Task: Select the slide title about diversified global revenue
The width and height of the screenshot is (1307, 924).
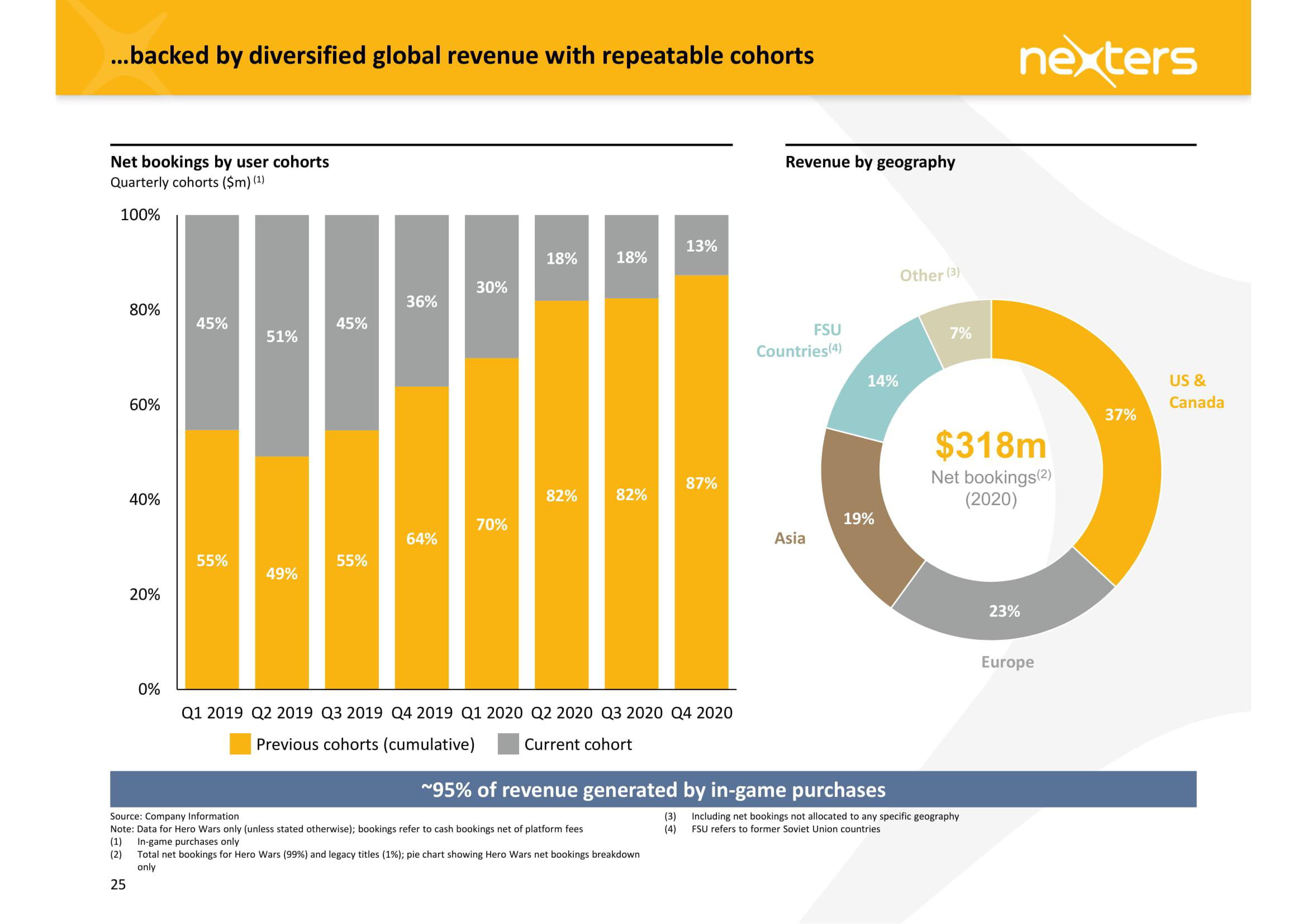Action: click(x=462, y=56)
